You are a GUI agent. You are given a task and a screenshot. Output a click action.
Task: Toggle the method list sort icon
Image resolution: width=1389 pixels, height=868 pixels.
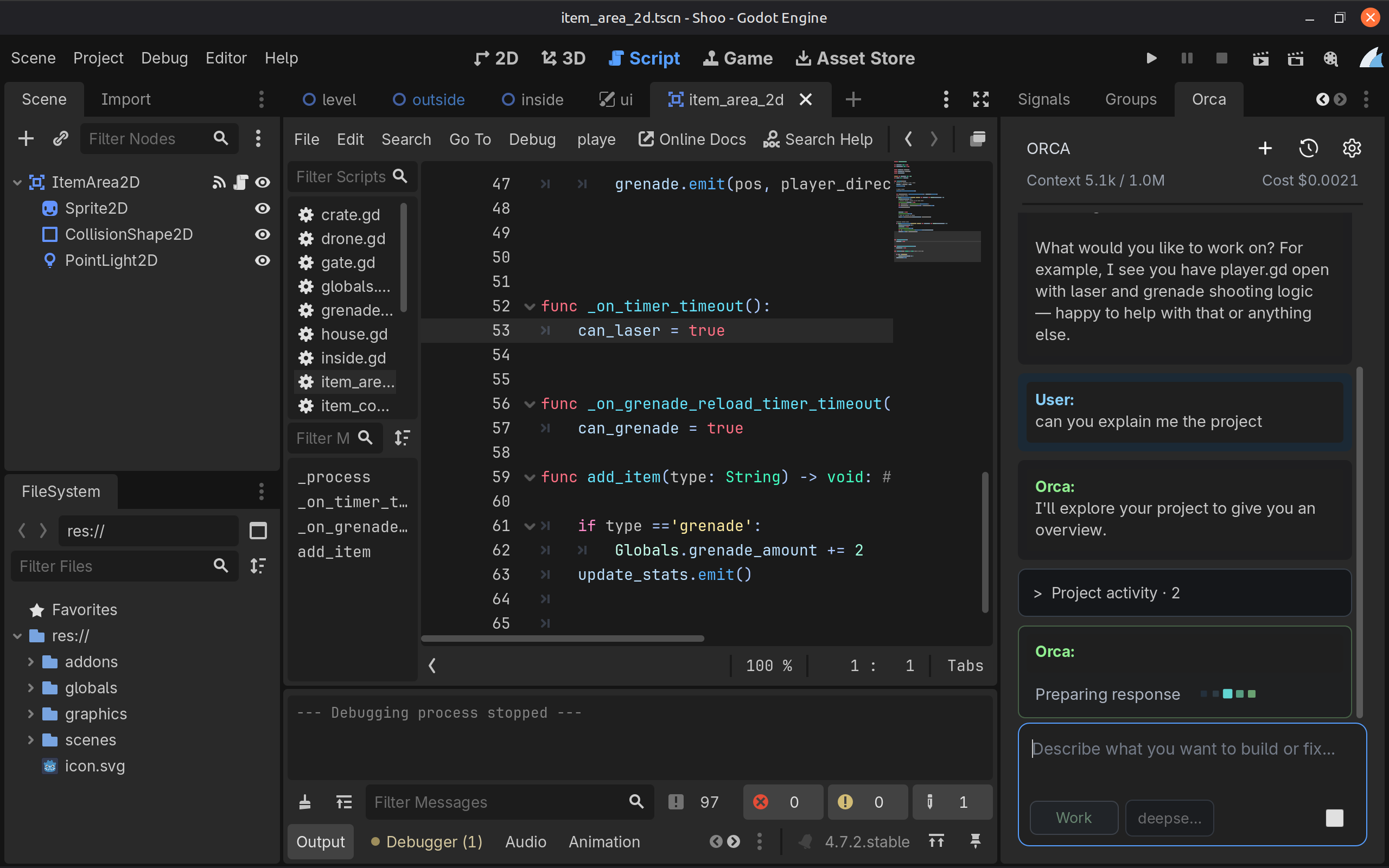pos(403,438)
